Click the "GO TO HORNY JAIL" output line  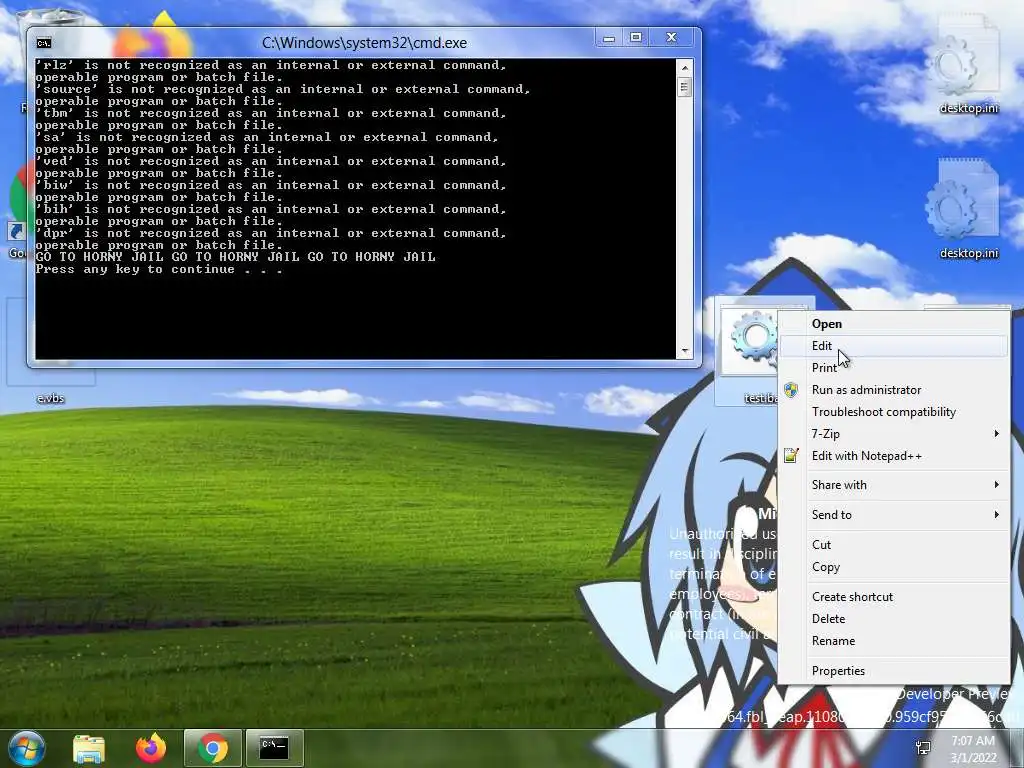tap(235, 257)
